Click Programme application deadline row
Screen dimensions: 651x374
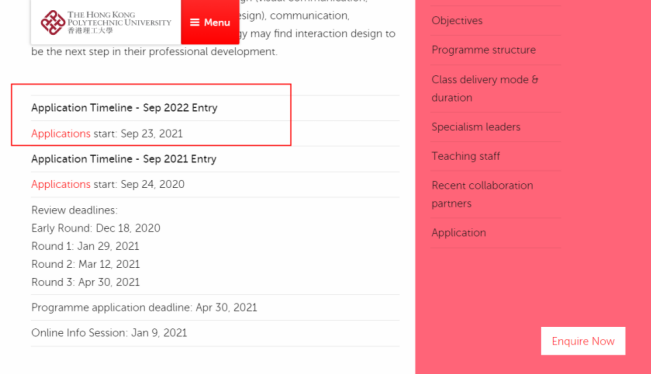215,308
